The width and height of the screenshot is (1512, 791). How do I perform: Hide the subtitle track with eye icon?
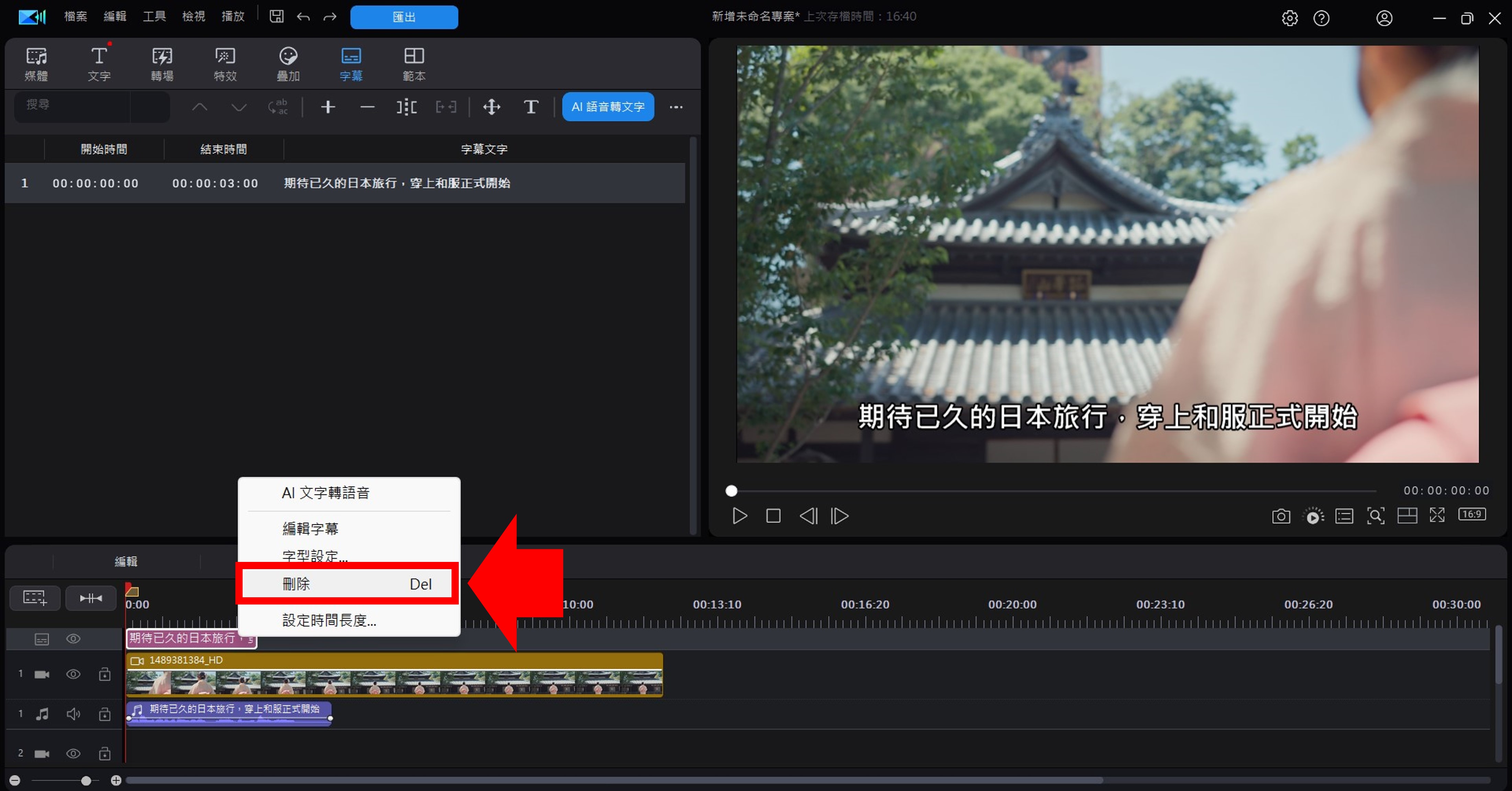(x=74, y=639)
